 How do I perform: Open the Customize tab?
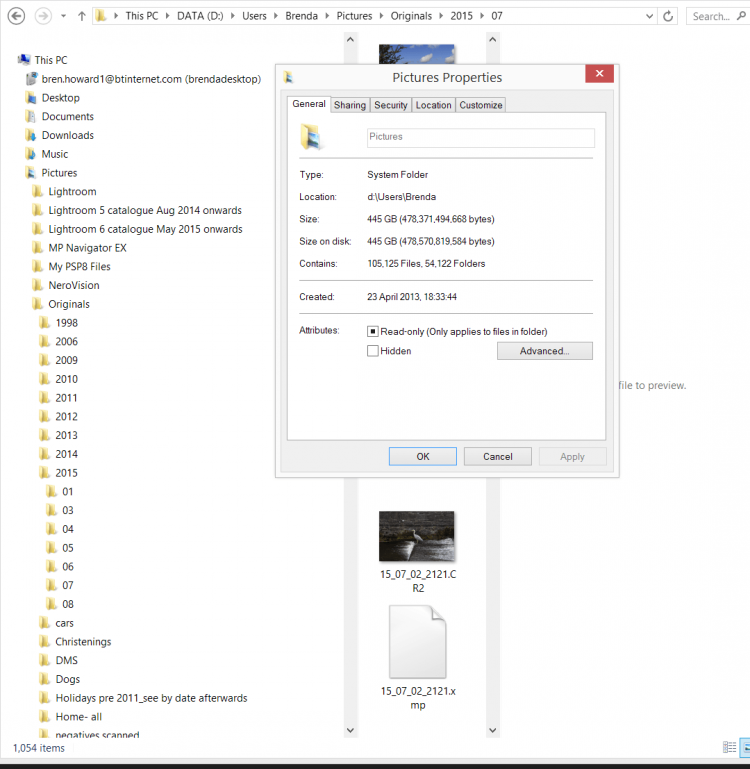pyautogui.click(x=481, y=105)
